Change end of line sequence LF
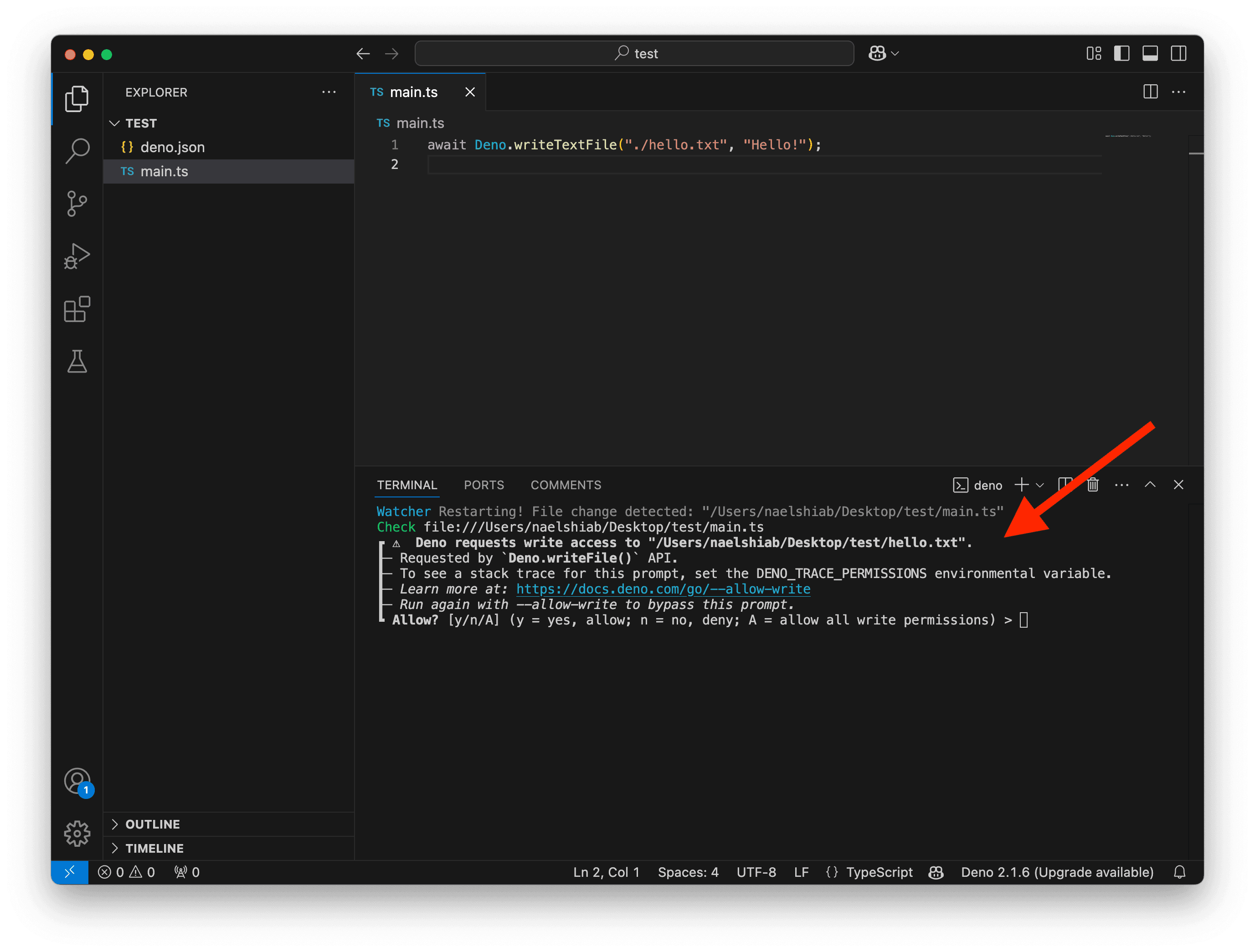This screenshot has height=952, width=1255. pyautogui.click(x=801, y=872)
